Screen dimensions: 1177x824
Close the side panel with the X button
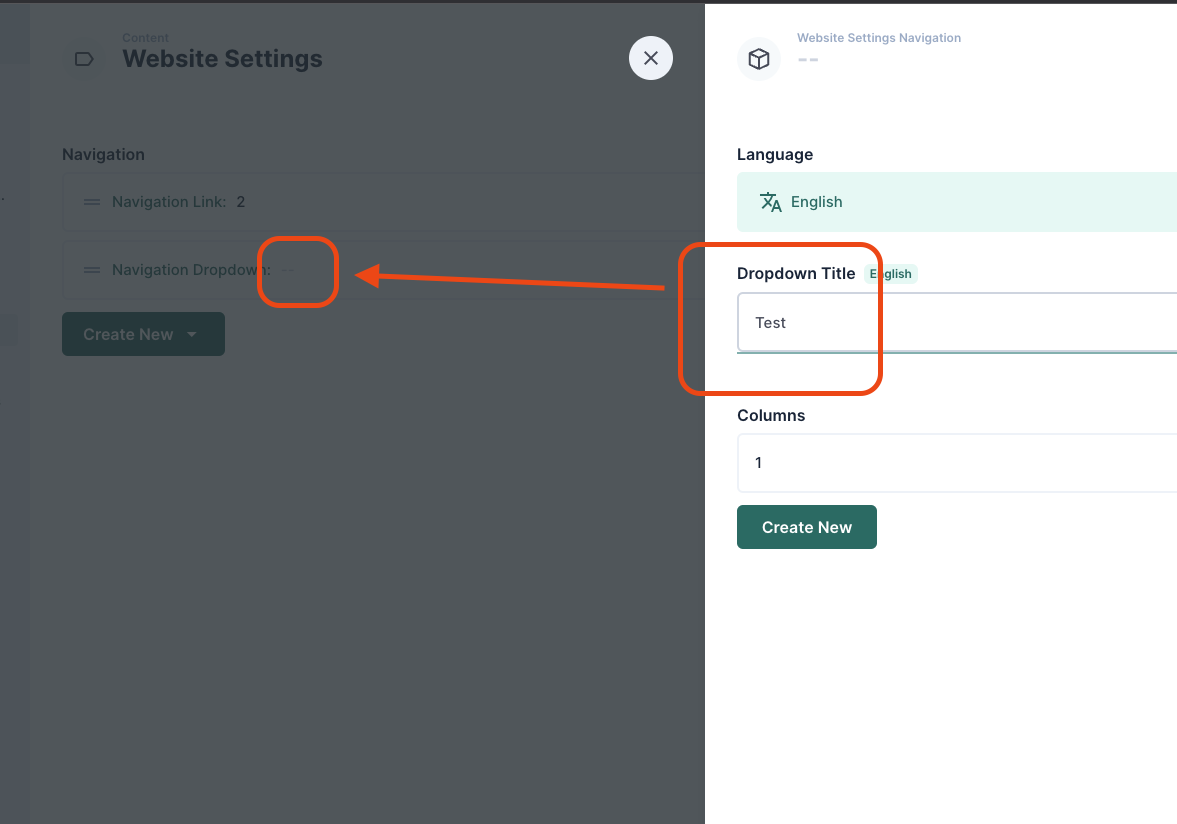click(651, 58)
